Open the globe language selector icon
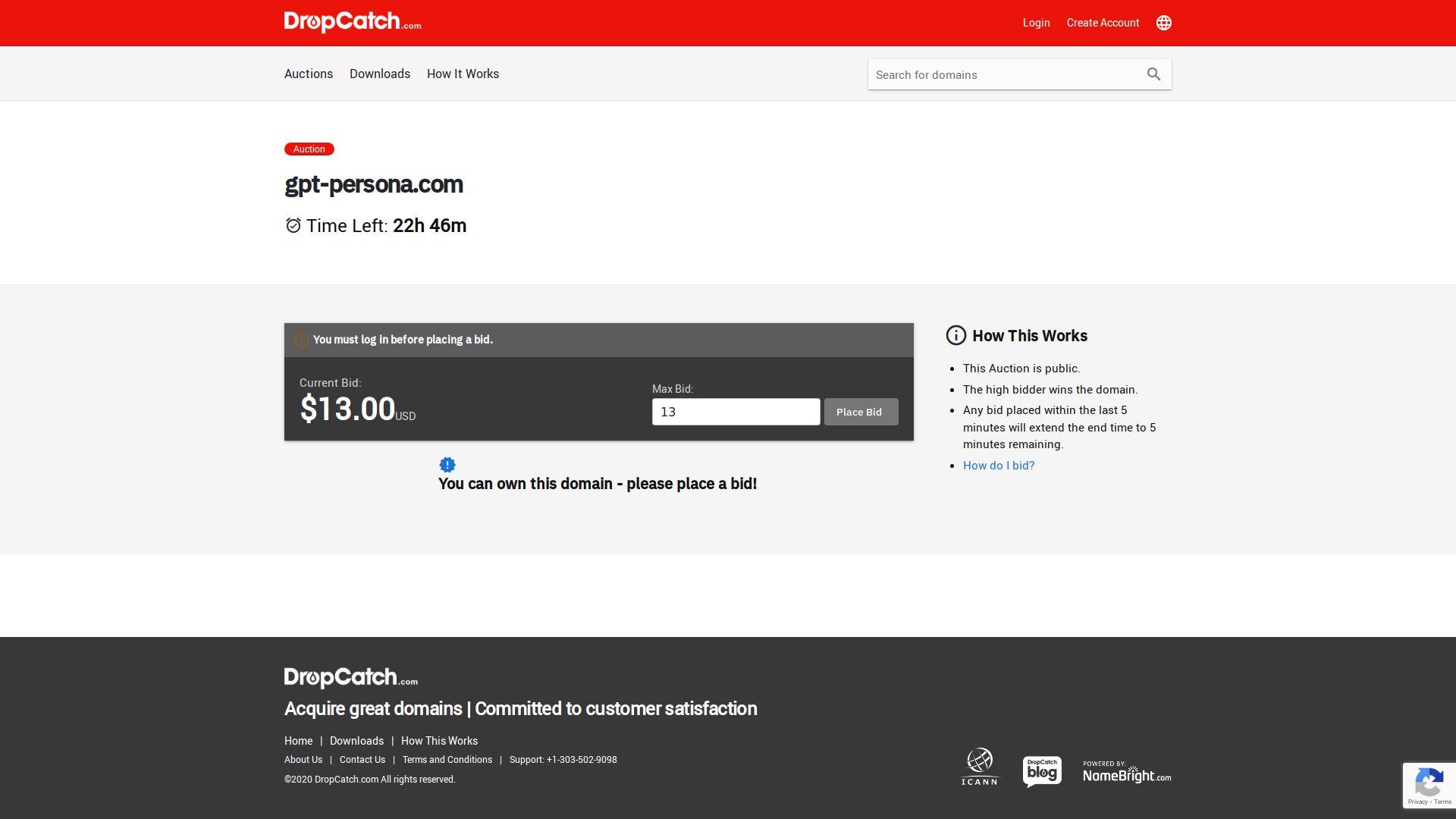This screenshot has height=819, width=1456. [x=1163, y=23]
